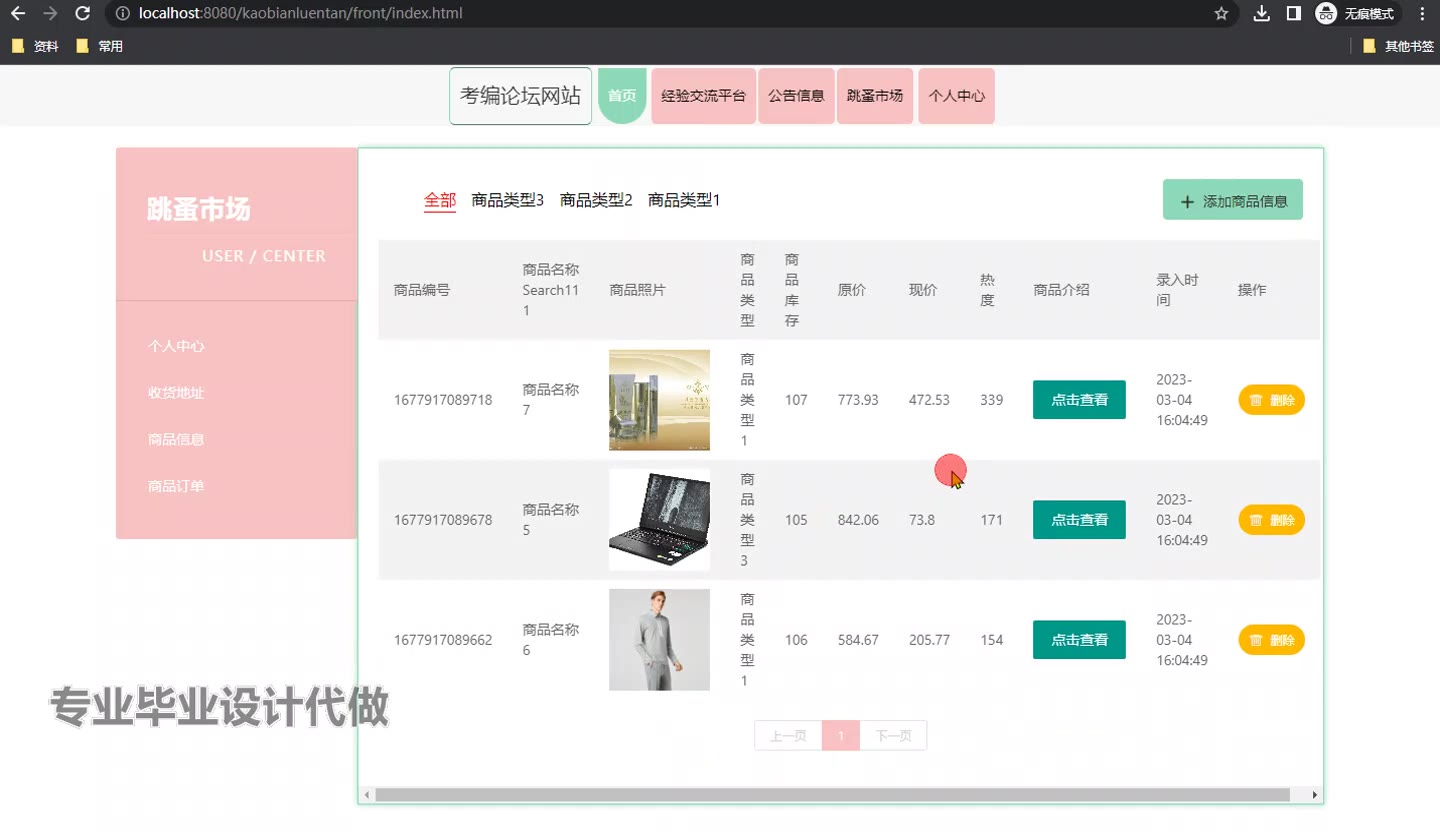Screen dimensions: 1440x832
Task: Click the site info icon in address bar
Action: pyautogui.click(x=122, y=14)
